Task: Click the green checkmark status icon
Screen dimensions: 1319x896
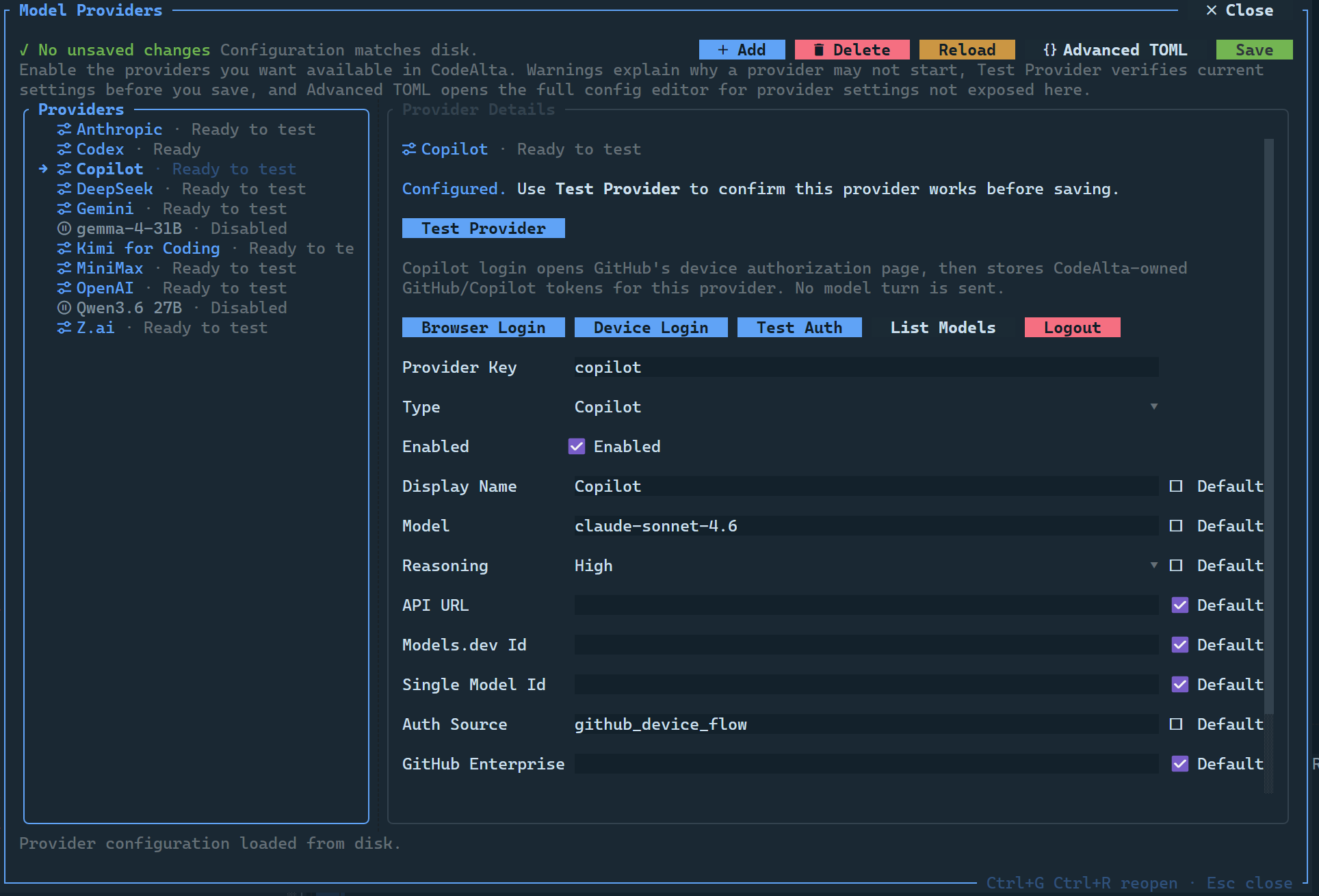Action: 25,50
